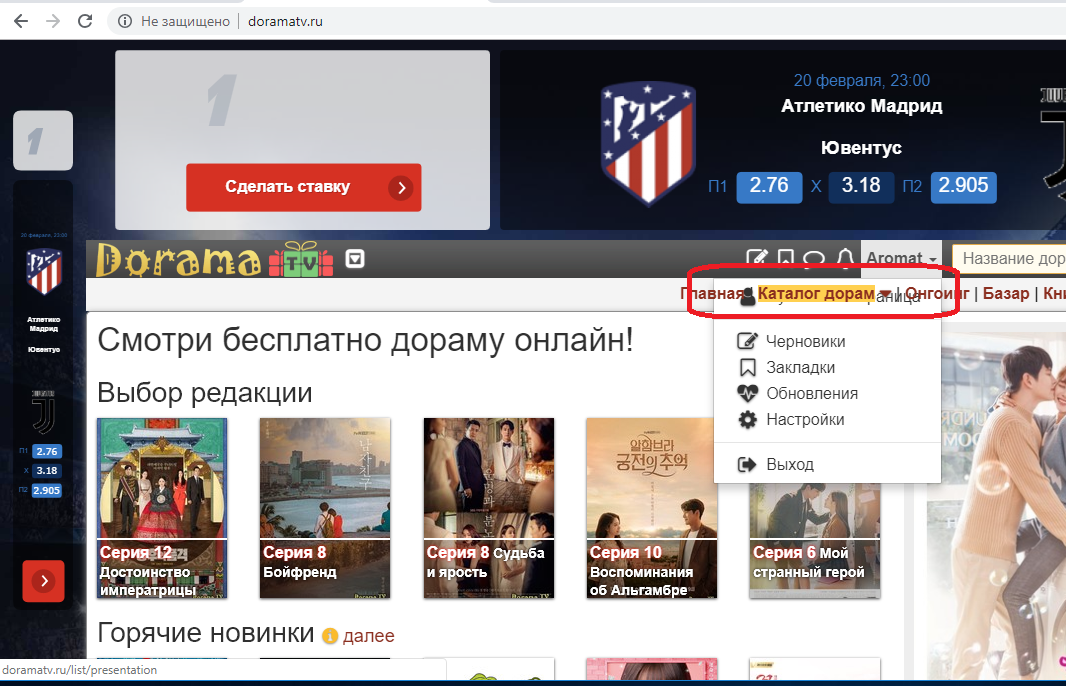
Task: Click '20 февраля, 23:00' match date
Action: click(x=861, y=80)
